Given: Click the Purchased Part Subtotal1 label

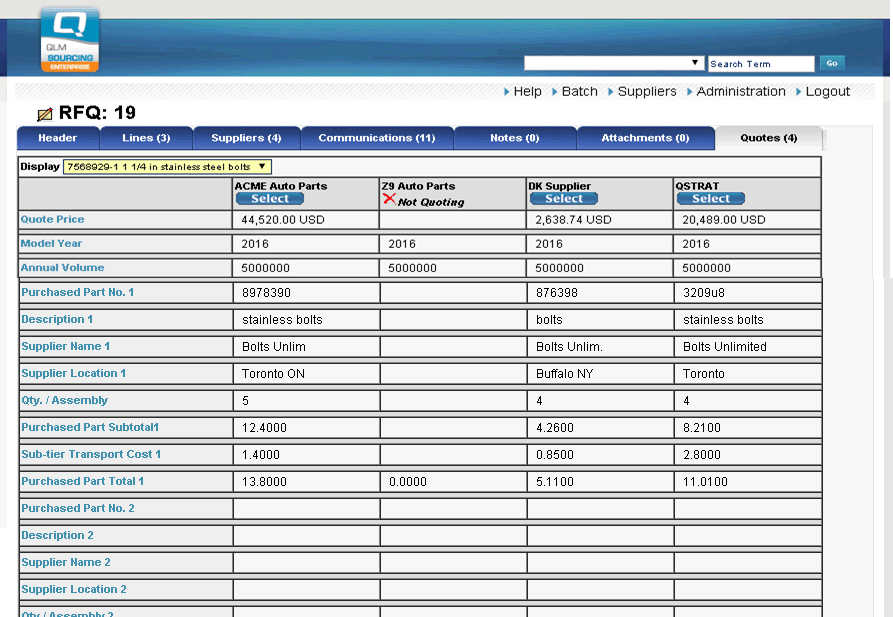Looking at the screenshot, I should point(90,427).
